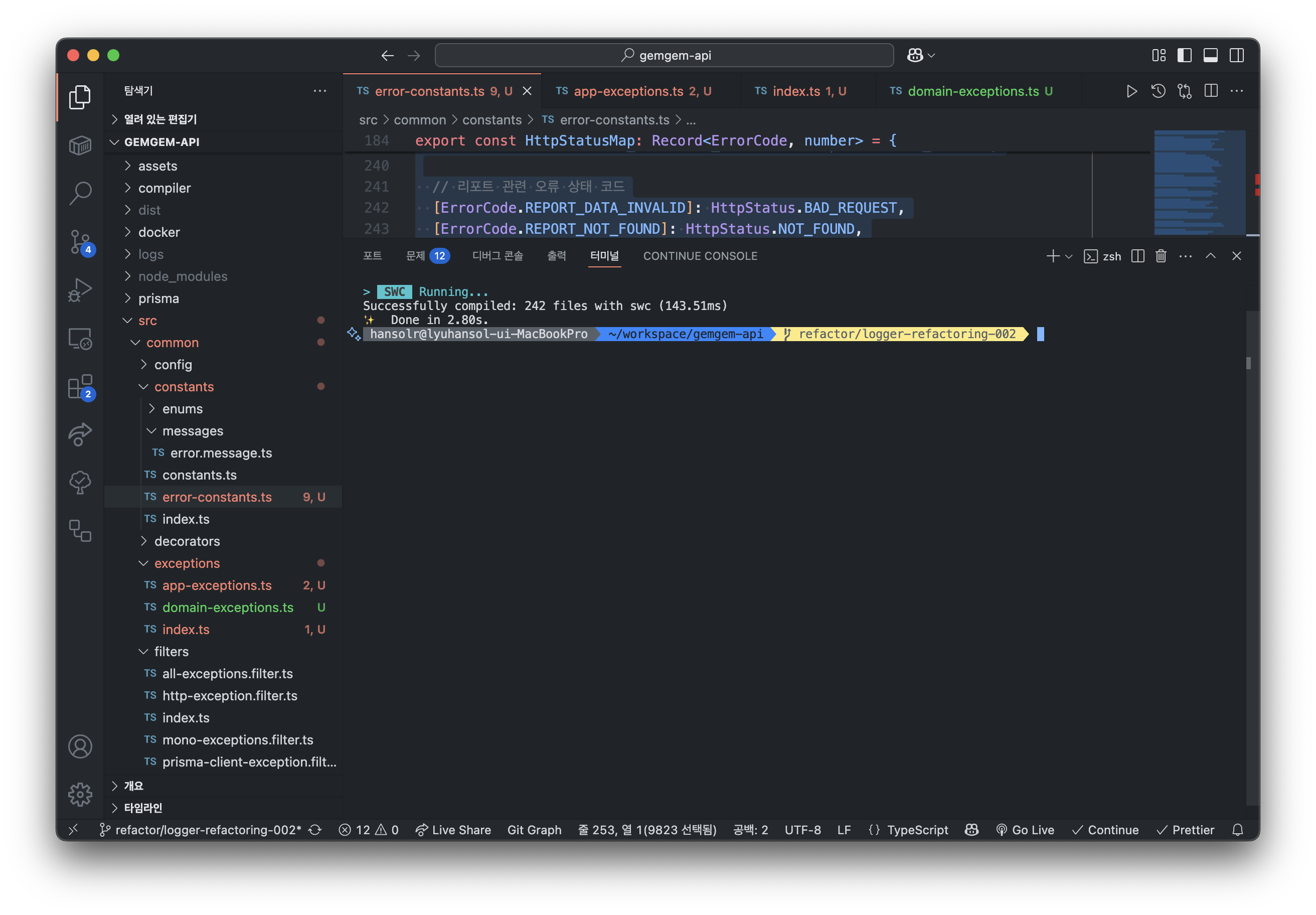Toggle primary side bar visibility
Viewport: 1316px width, 915px height.
pos(1184,55)
